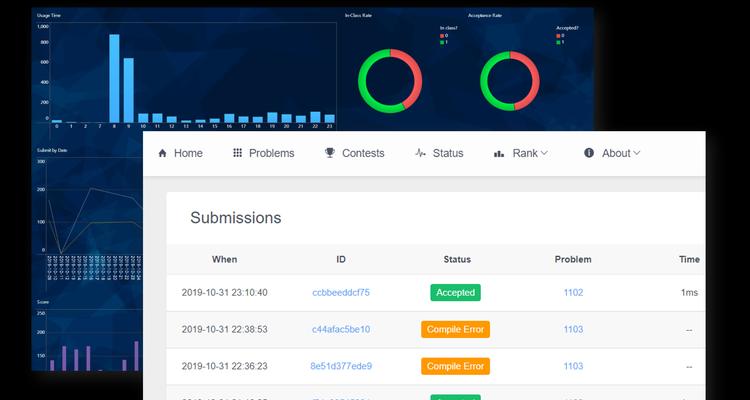This screenshot has width=750, height=400.
Task: Click red legend swatch under In class?
Action: pyautogui.click(x=442, y=35)
